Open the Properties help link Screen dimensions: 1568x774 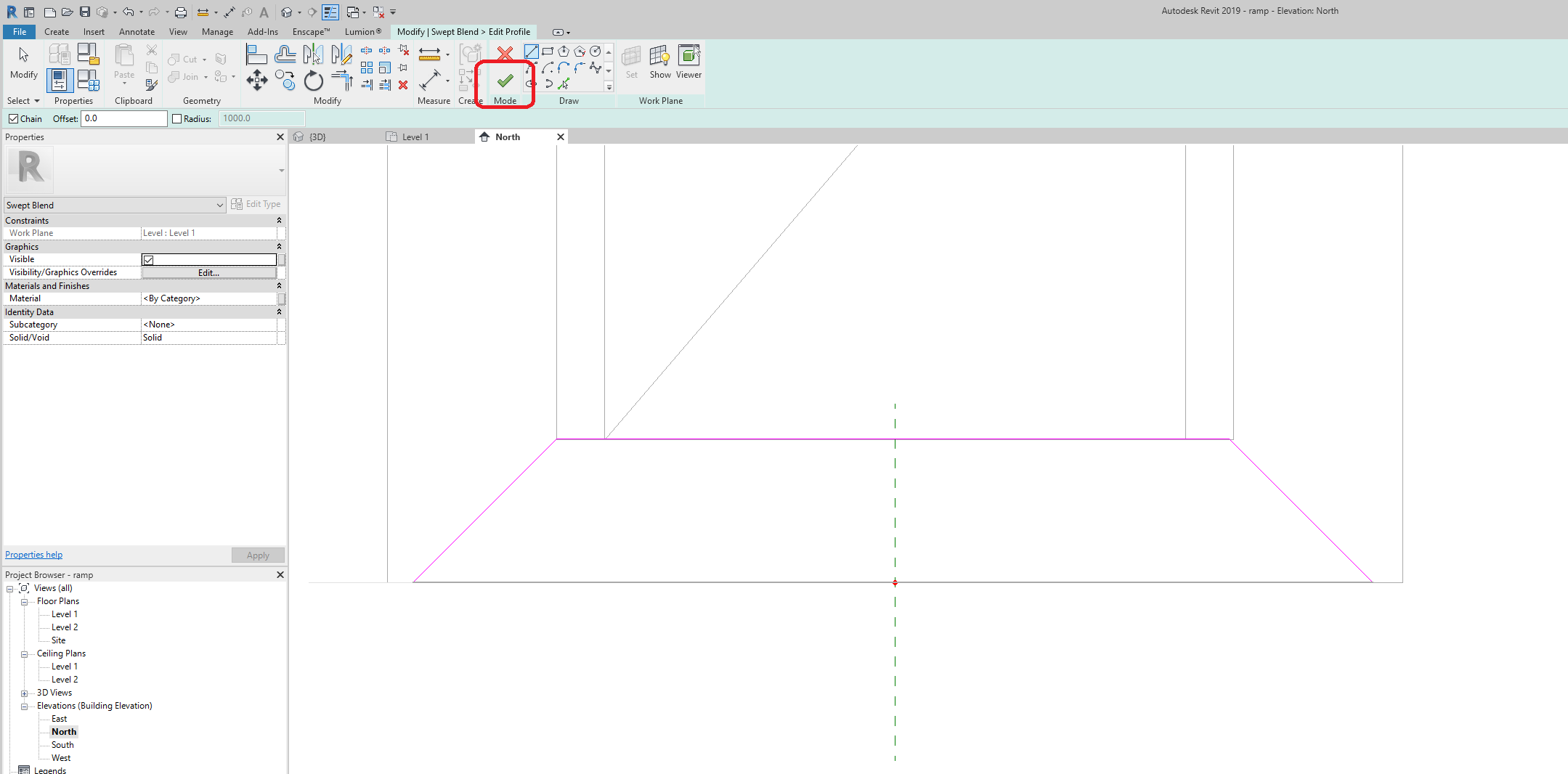[33, 555]
